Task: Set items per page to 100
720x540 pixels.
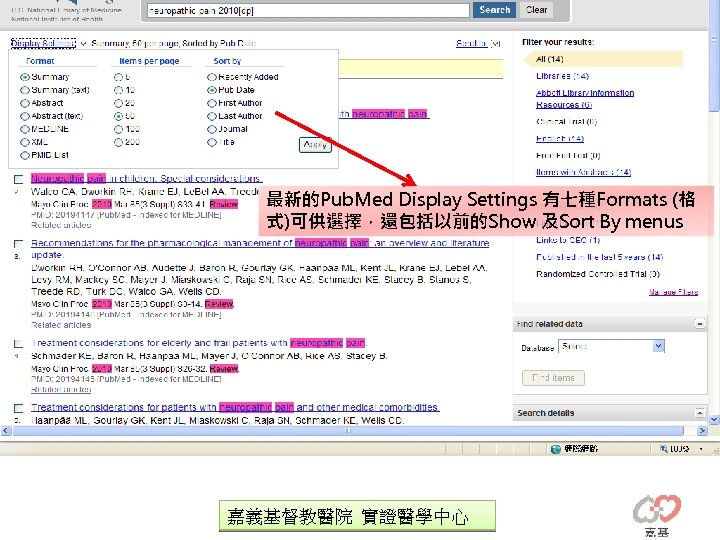Action: [118, 129]
